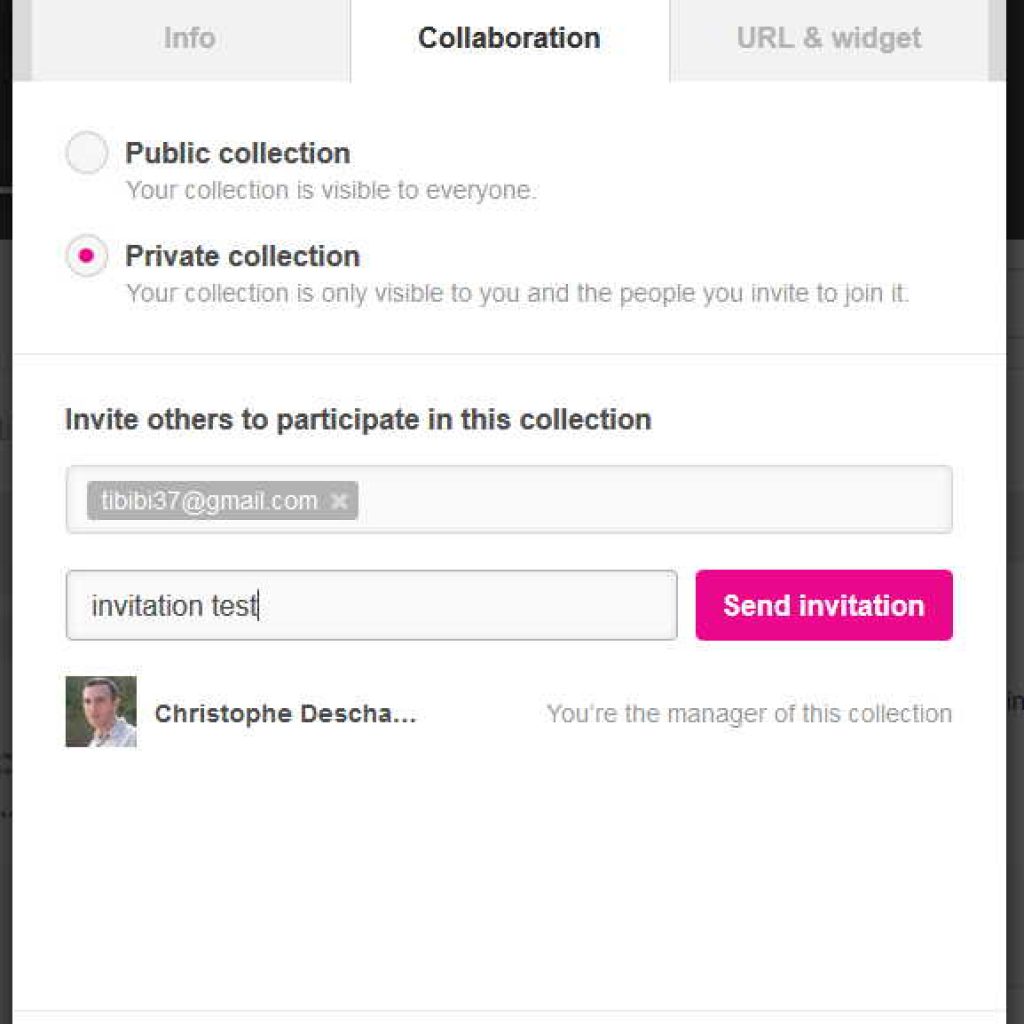The image size is (1024, 1024).
Task: Send the invitation with the pink button
Action: [824, 605]
